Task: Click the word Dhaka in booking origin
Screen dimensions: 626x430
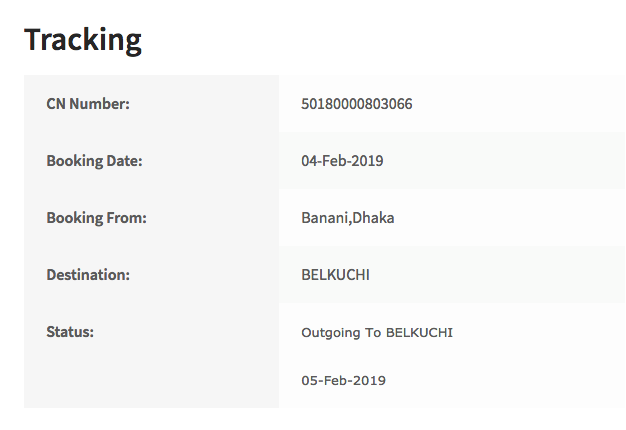Action: tap(373, 218)
